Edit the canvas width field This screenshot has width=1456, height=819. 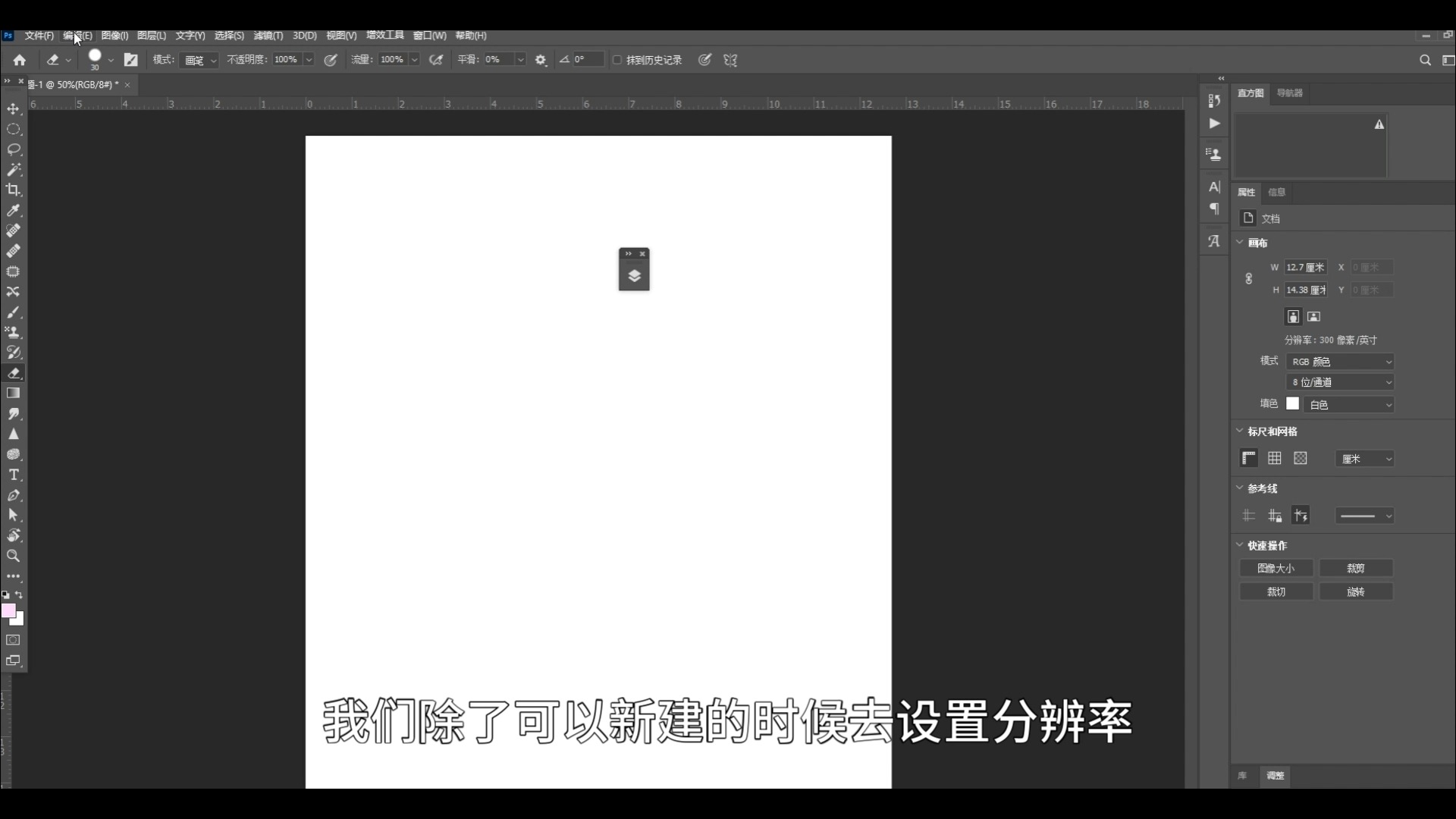click(x=1306, y=267)
